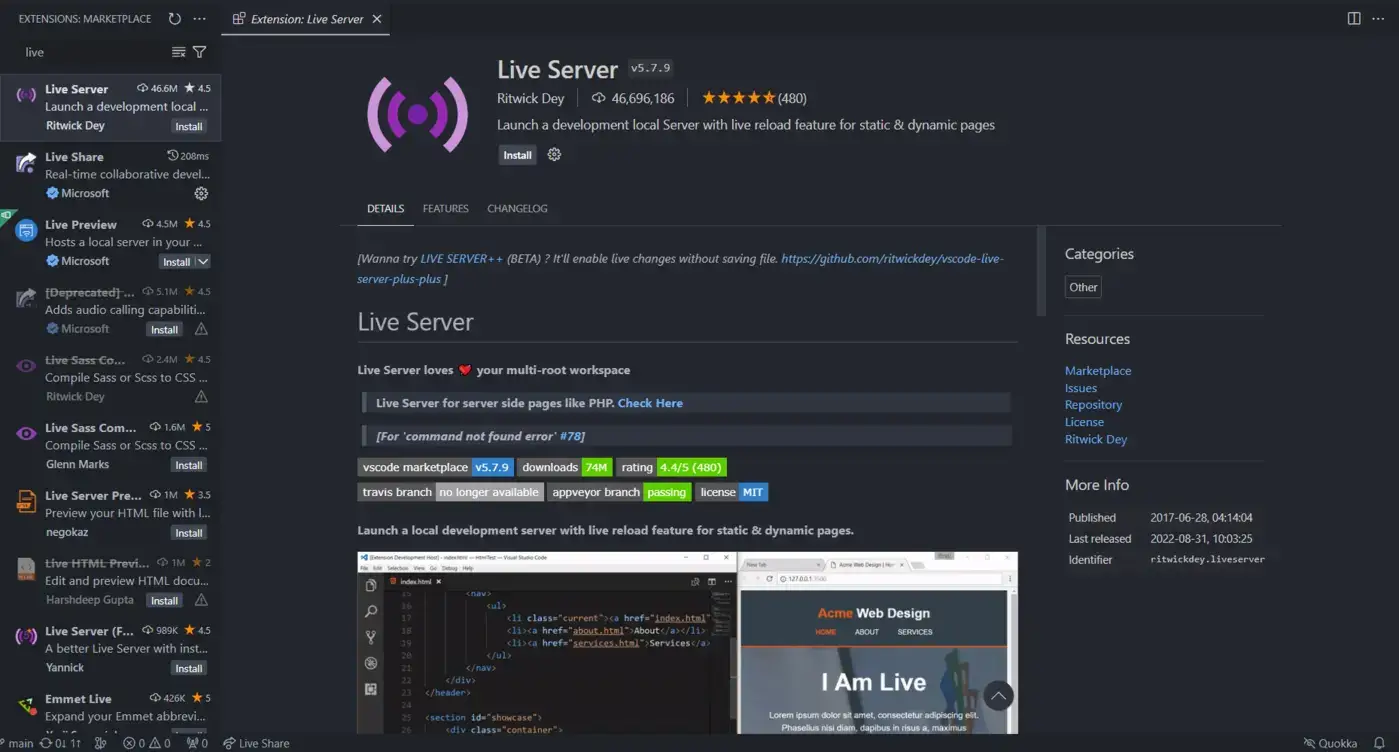The width and height of the screenshot is (1399, 752).
Task: Close the Extension: Live Server tab
Action: pos(377,19)
